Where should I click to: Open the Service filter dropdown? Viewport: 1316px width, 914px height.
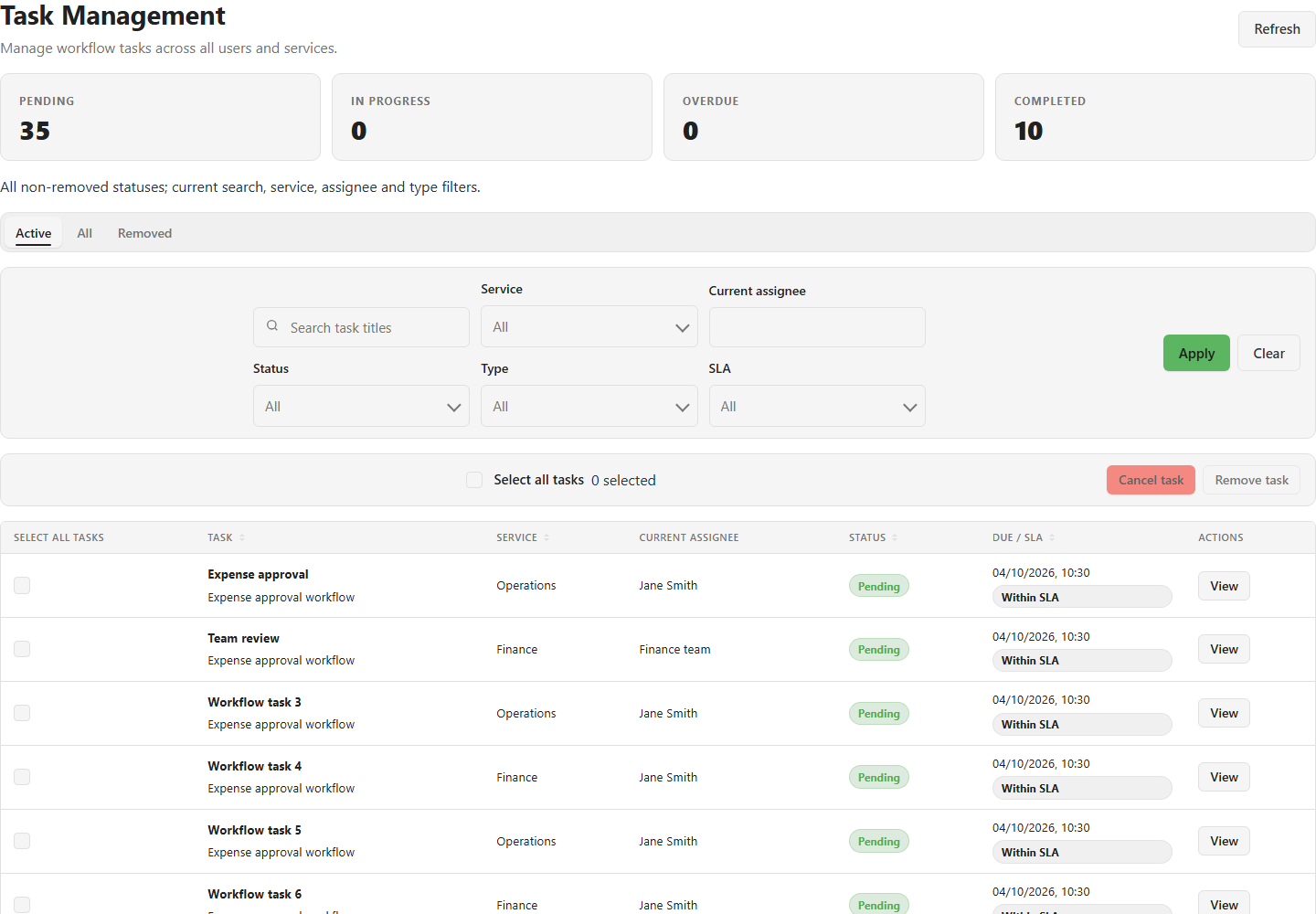pos(589,326)
